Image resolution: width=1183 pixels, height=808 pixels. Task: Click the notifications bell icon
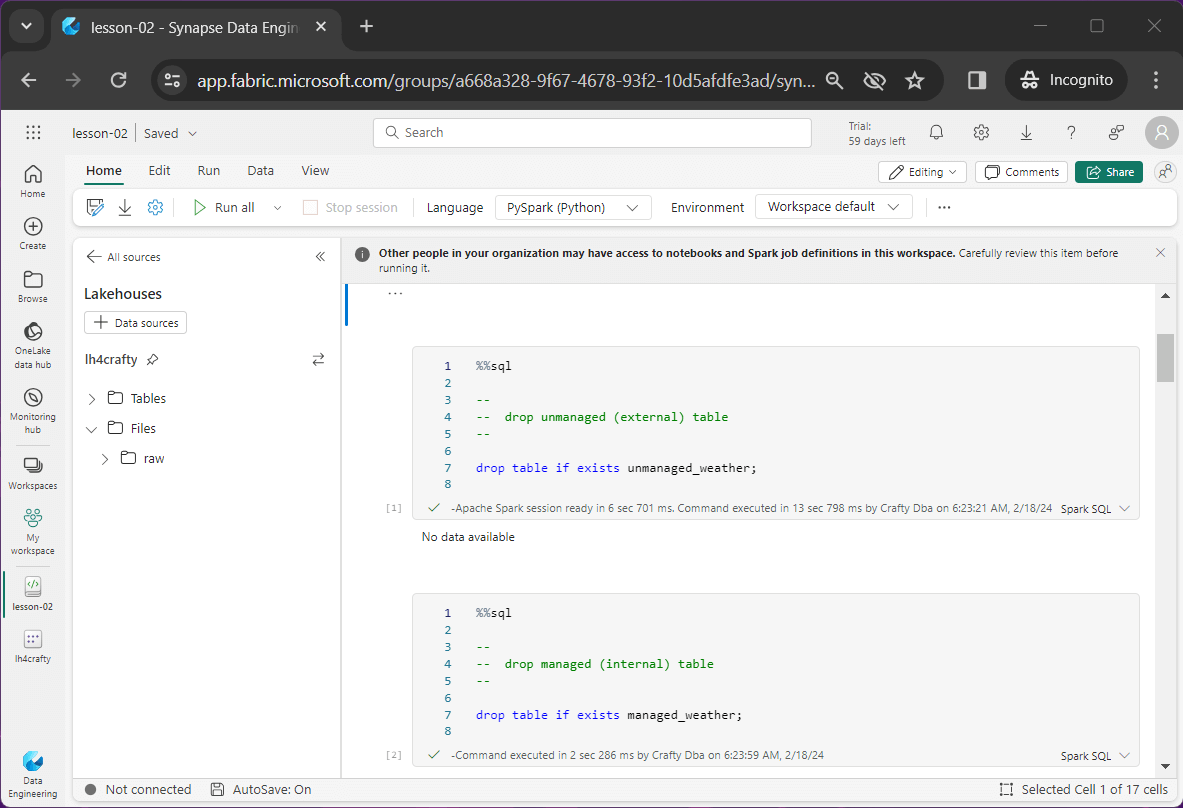[x=936, y=133]
